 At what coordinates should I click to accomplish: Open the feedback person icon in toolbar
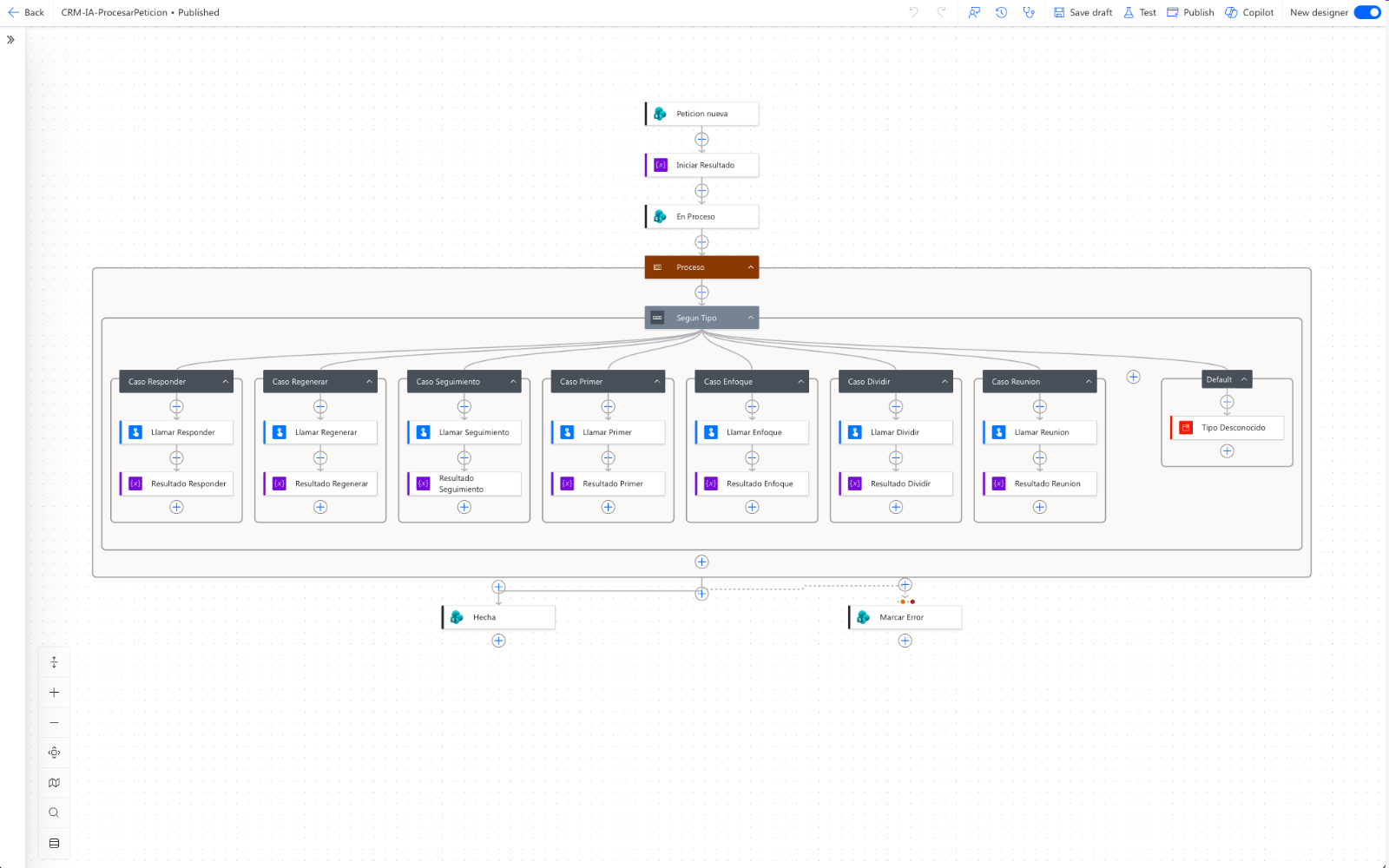click(974, 12)
